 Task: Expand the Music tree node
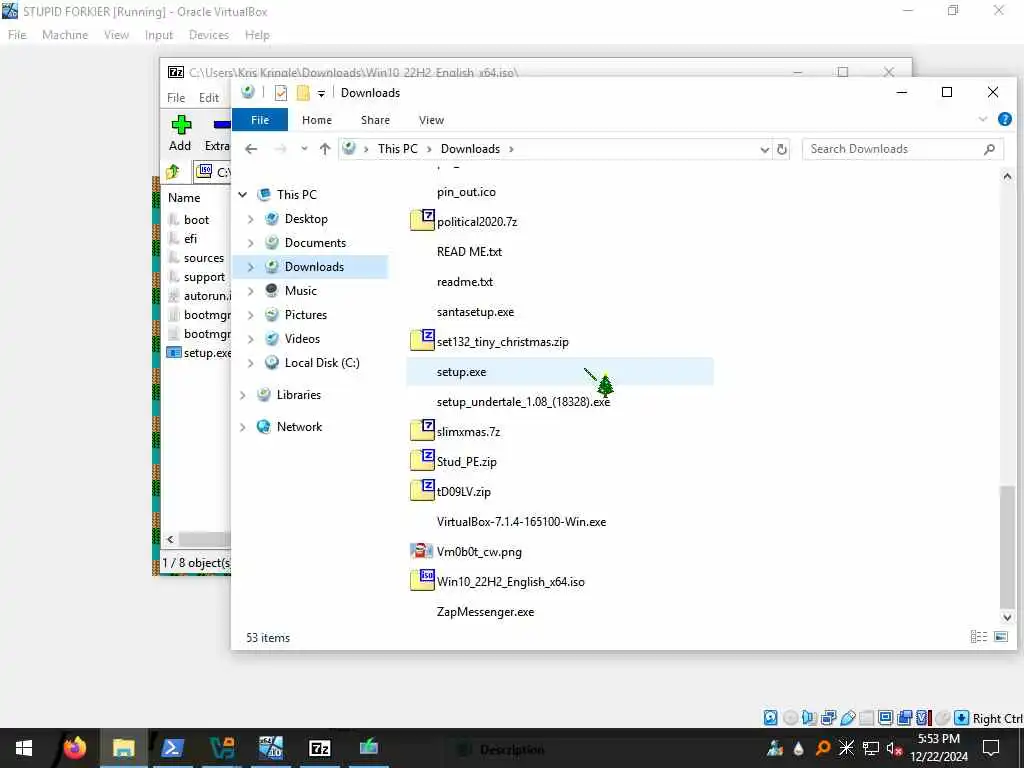250,291
